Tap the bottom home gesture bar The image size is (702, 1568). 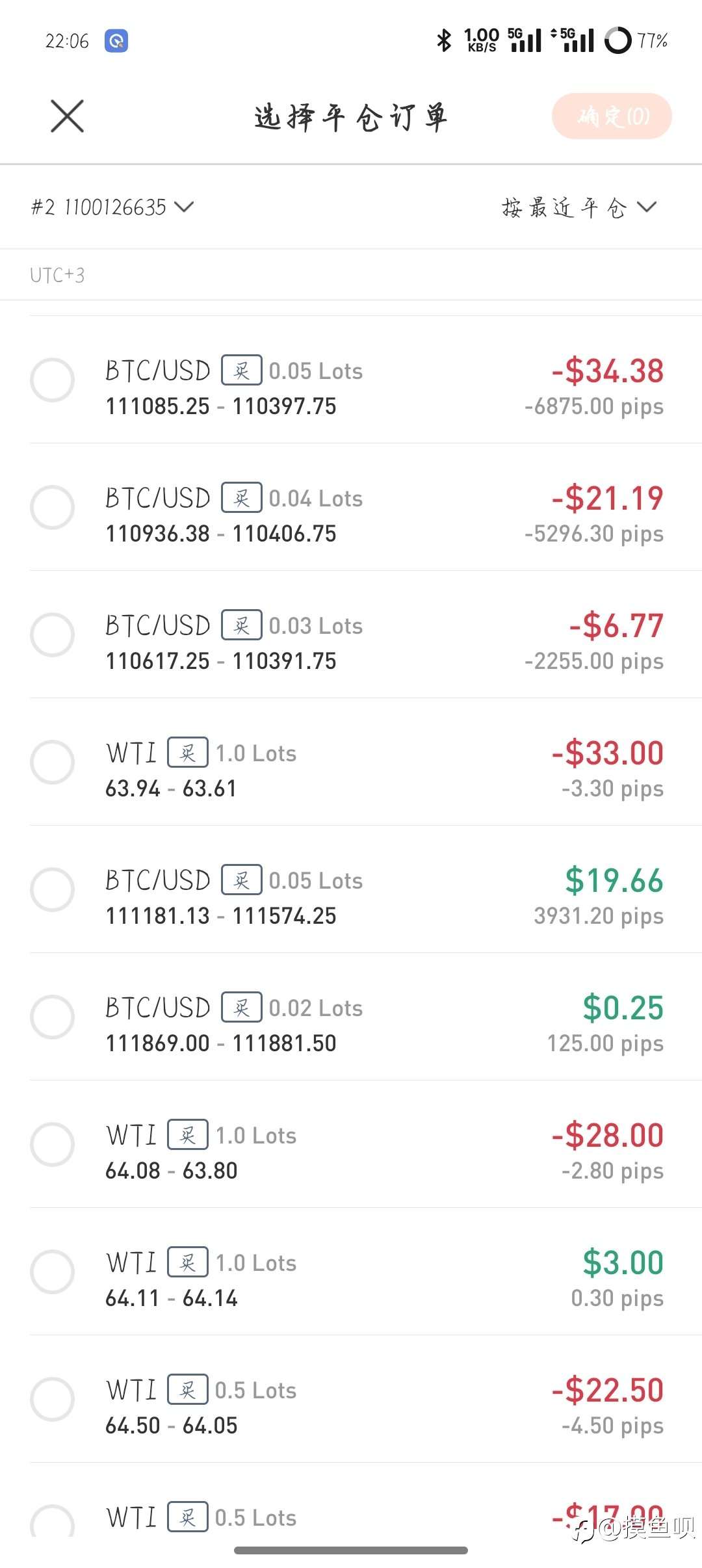tap(351, 1550)
